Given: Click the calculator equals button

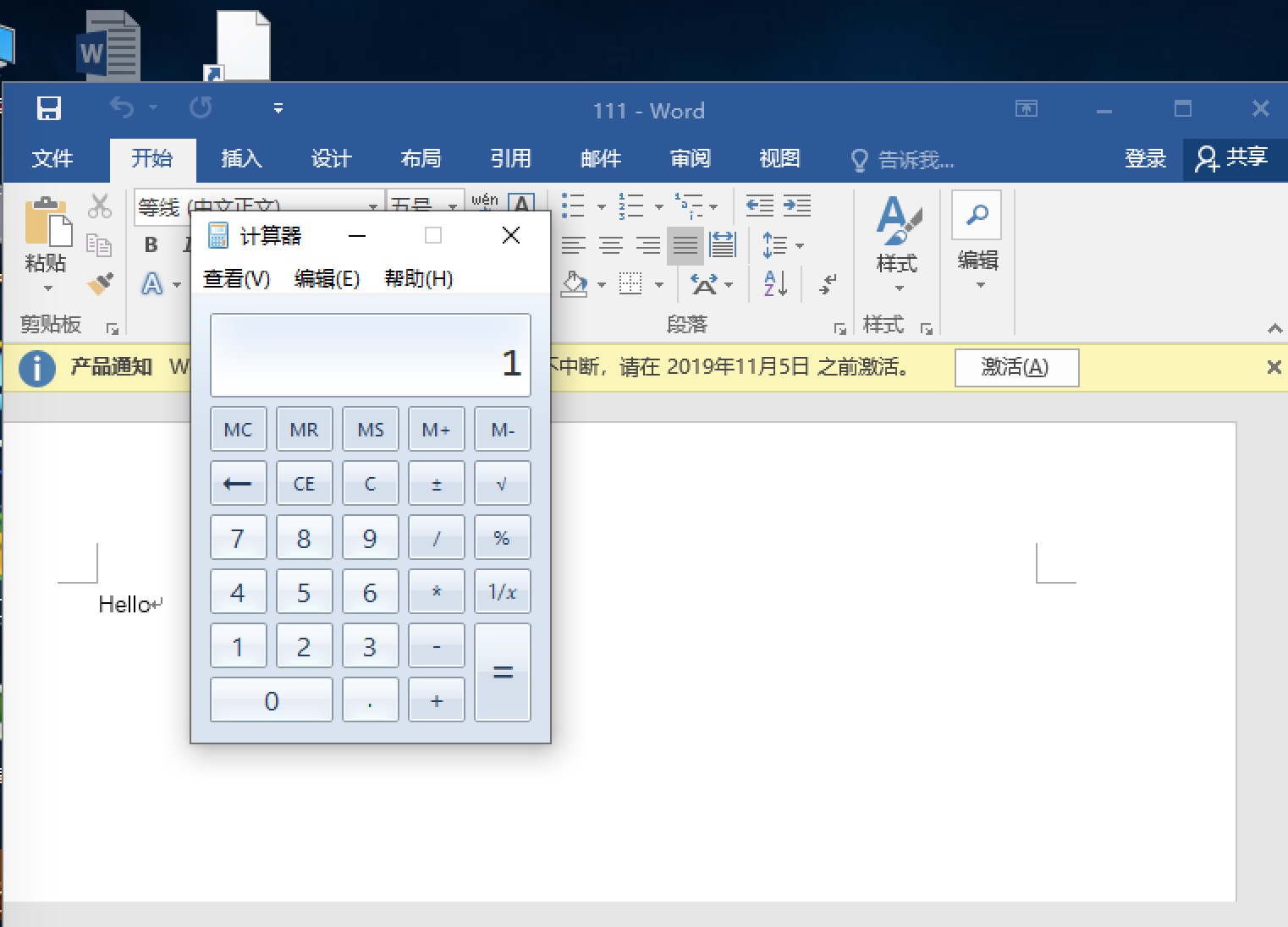Looking at the screenshot, I should [x=502, y=672].
